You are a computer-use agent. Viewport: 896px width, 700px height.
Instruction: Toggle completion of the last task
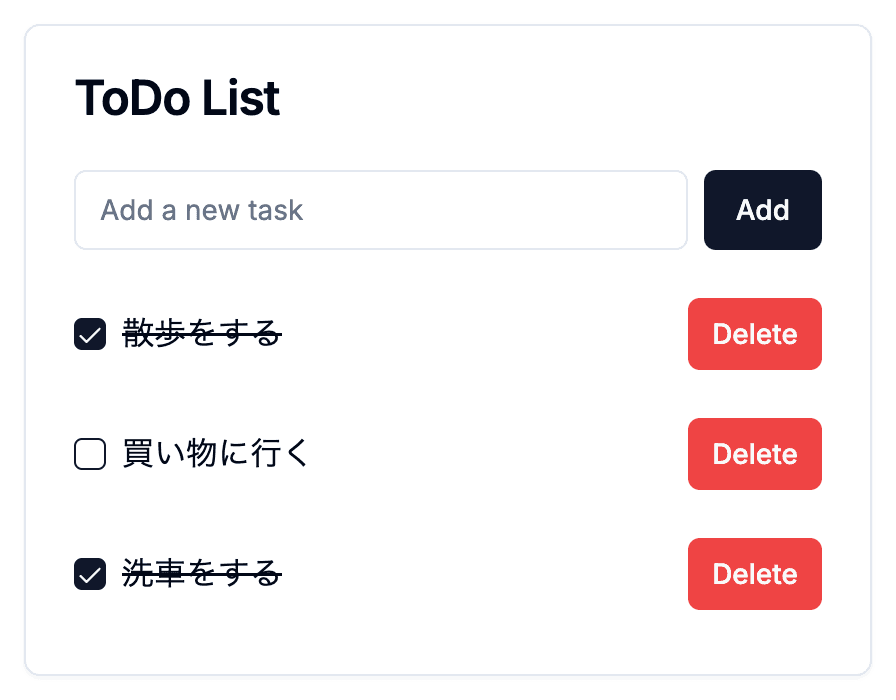tap(89, 574)
